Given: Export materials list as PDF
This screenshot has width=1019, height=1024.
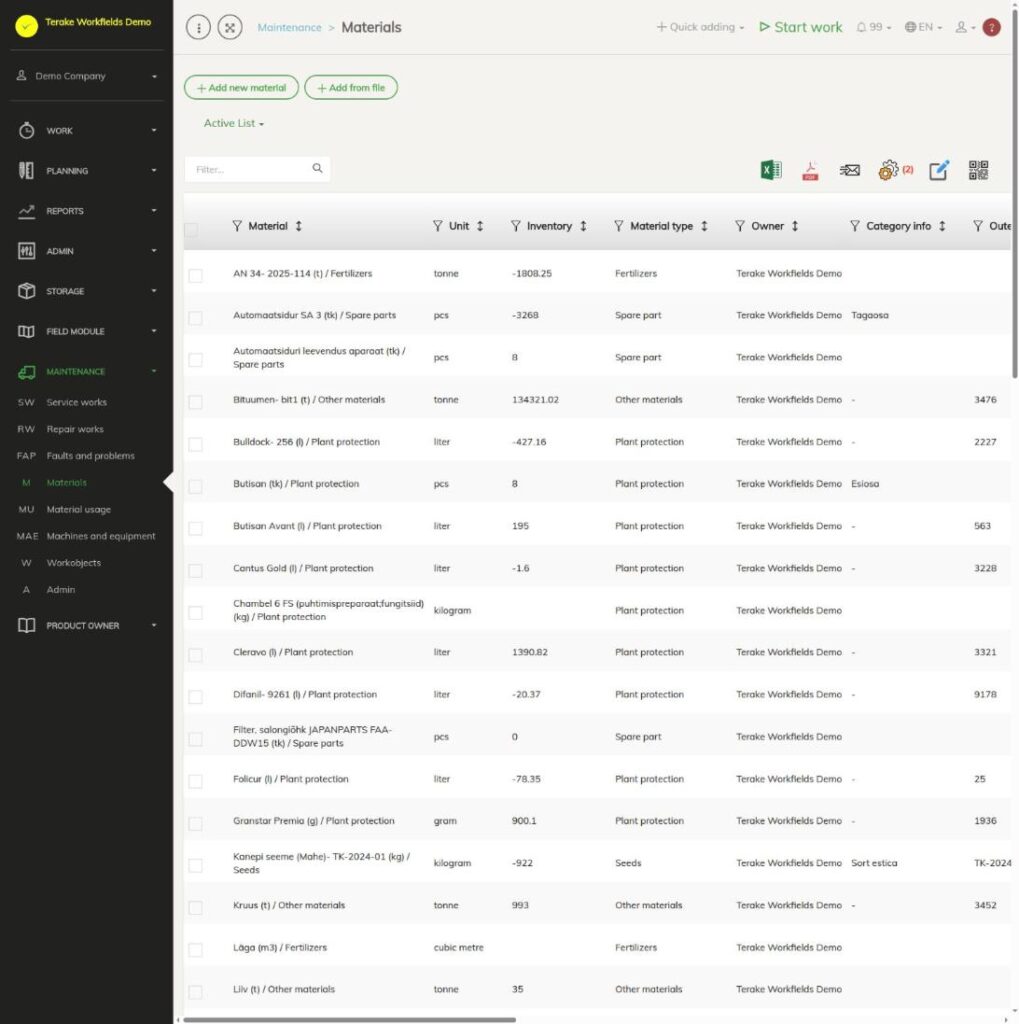Looking at the screenshot, I should tap(810, 170).
